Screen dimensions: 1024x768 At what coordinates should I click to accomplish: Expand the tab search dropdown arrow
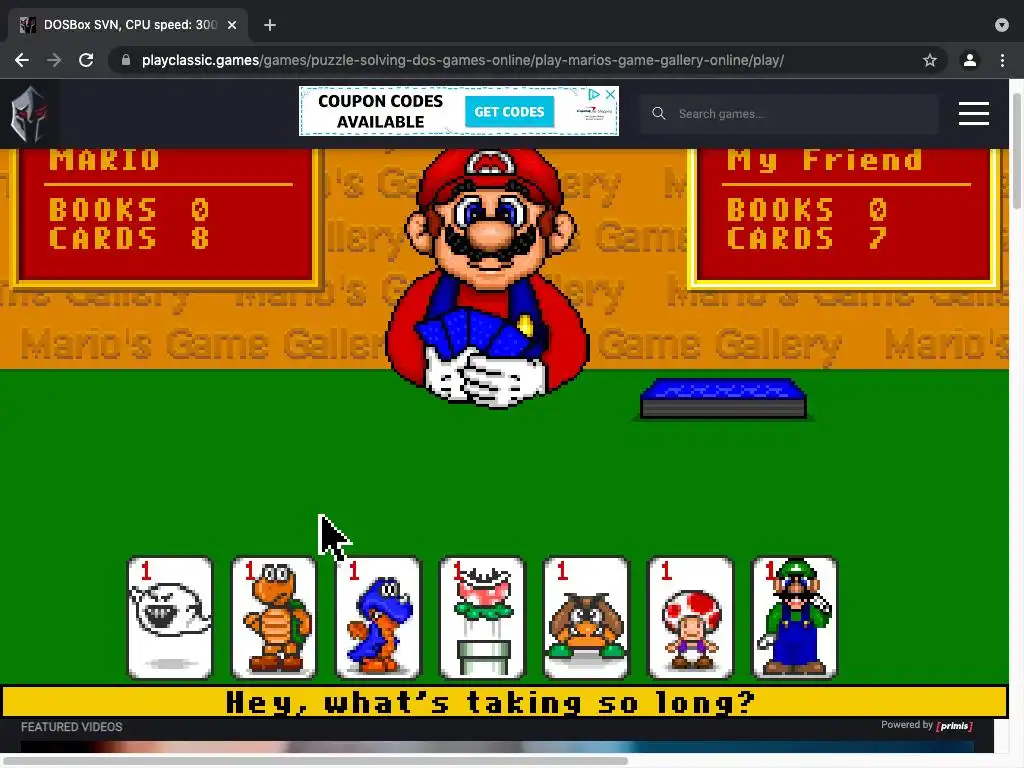pos(1002,25)
